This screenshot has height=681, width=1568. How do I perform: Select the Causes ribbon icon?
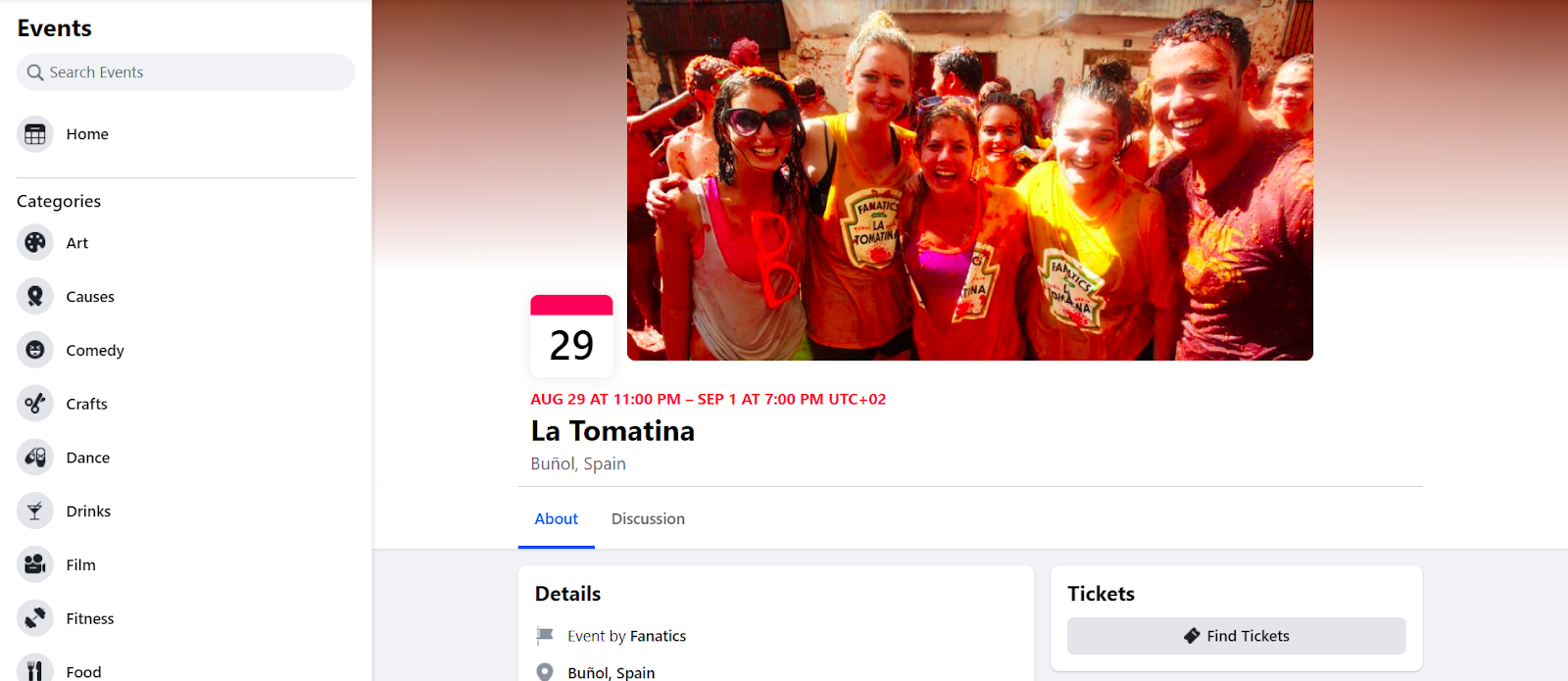[x=35, y=296]
